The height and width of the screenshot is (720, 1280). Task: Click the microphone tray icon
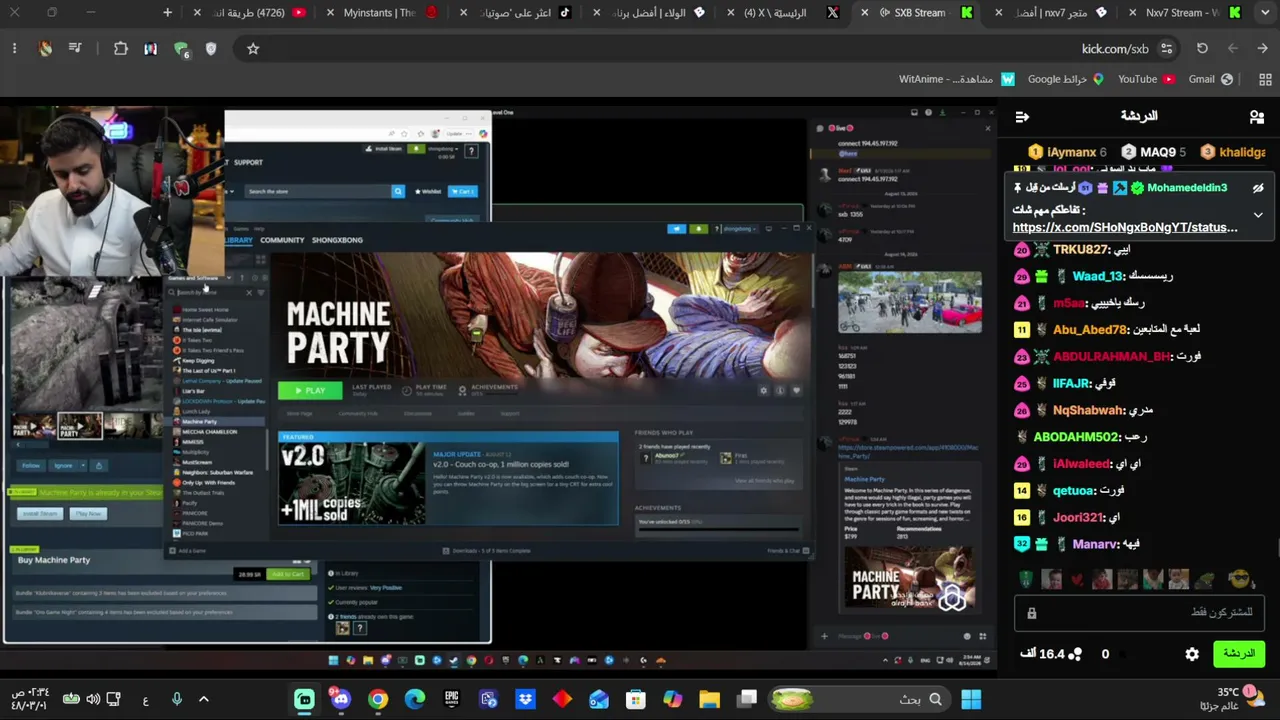tap(177, 699)
